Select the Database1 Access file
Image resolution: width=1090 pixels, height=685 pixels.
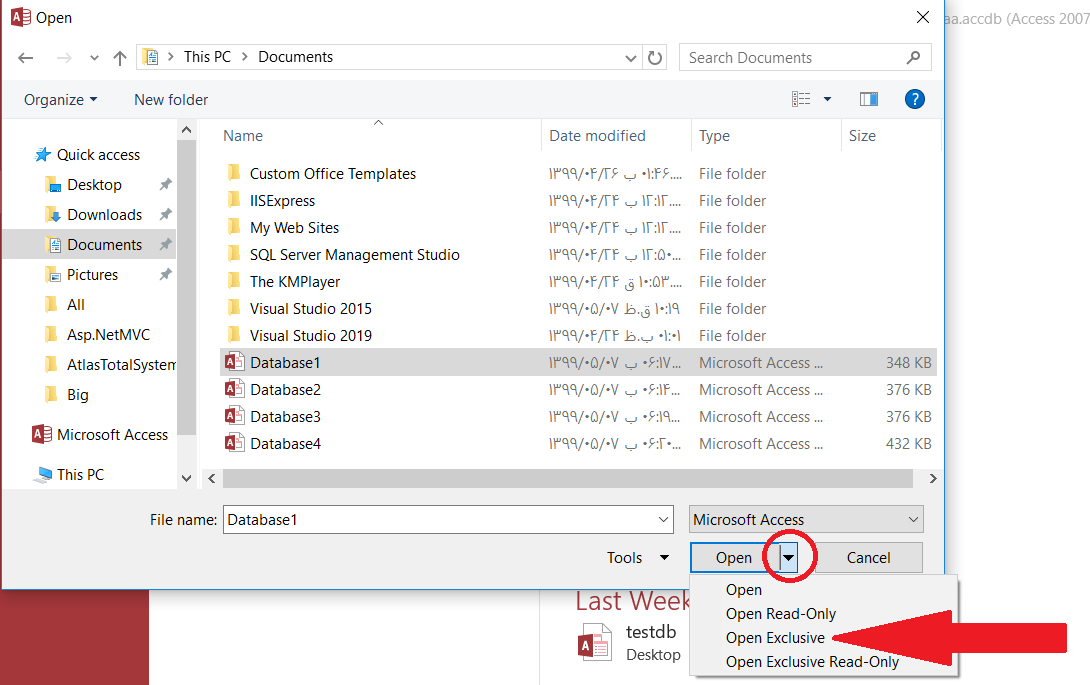[x=578, y=362]
